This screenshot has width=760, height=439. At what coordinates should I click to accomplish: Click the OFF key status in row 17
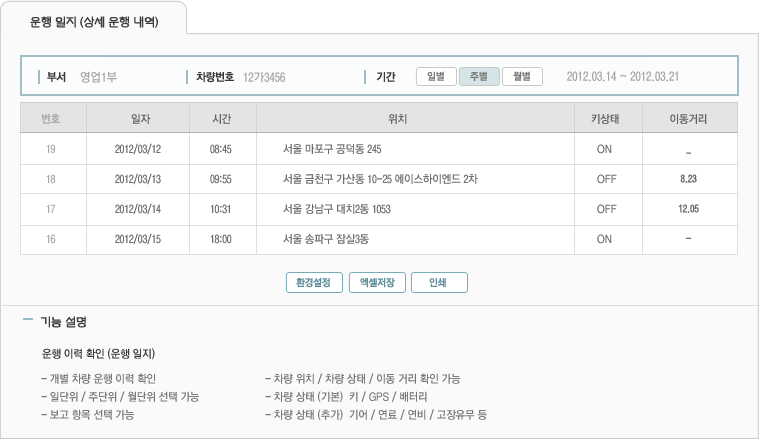coord(606,209)
